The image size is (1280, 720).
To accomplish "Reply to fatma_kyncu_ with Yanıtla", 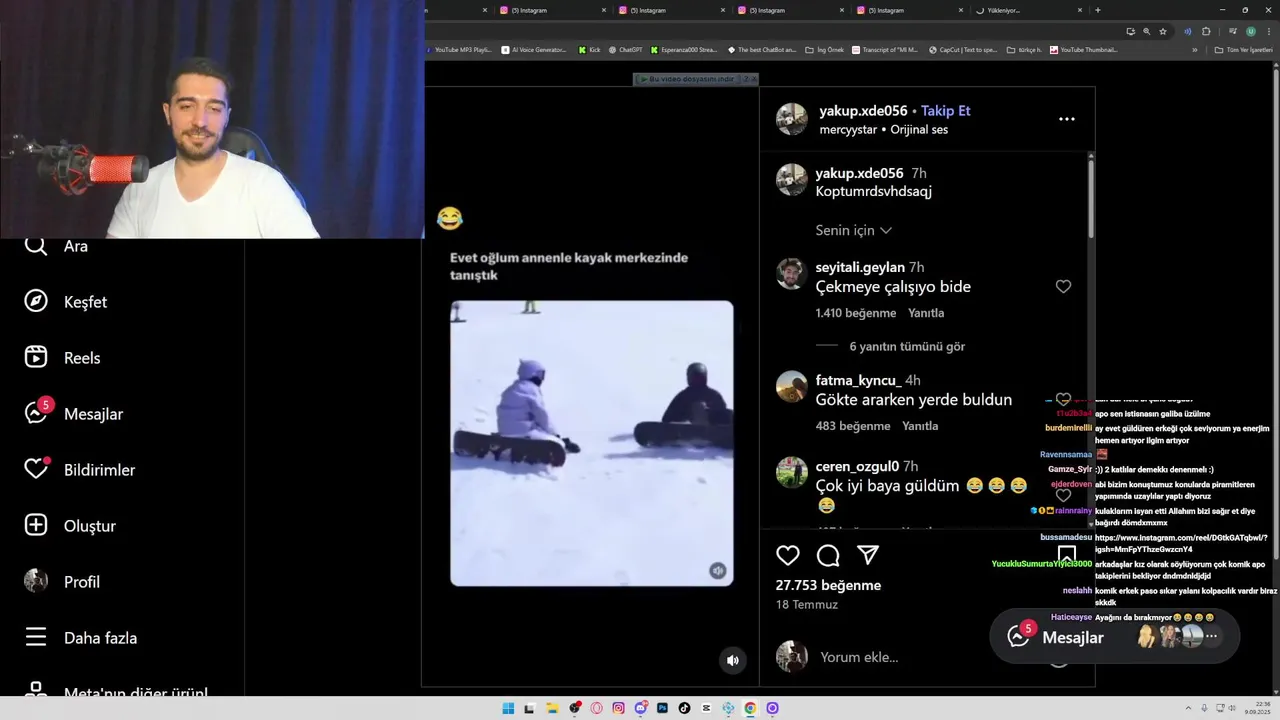I will [x=920, y=426].
